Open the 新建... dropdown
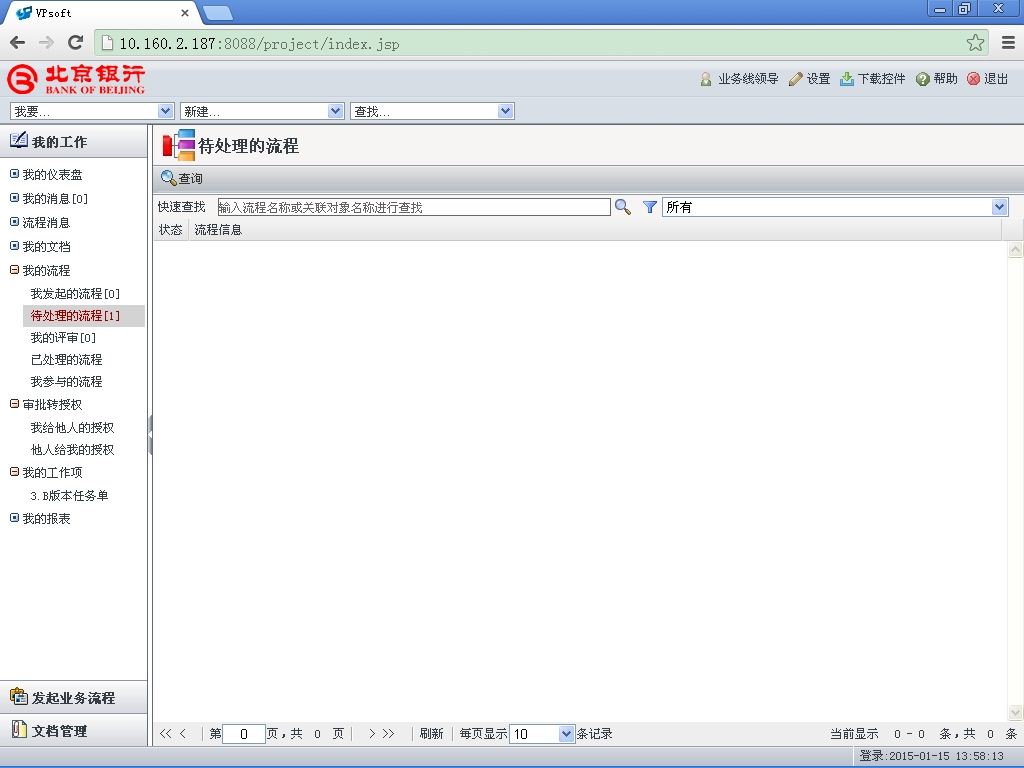The width and height of the screenshot is (1024, 768). point(262,111)
